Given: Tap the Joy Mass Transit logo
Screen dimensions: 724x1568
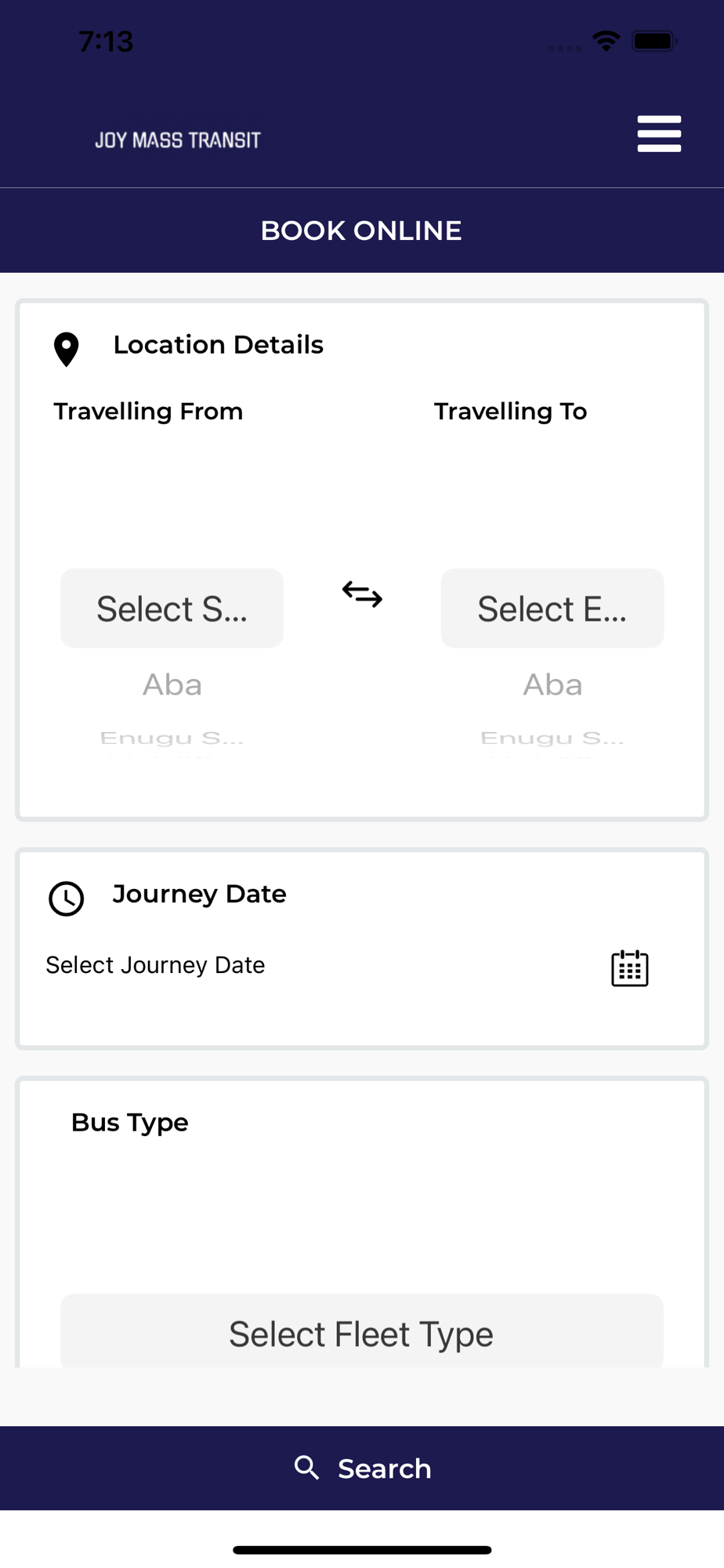Looking at the screenshot, I should pos(178,140).
